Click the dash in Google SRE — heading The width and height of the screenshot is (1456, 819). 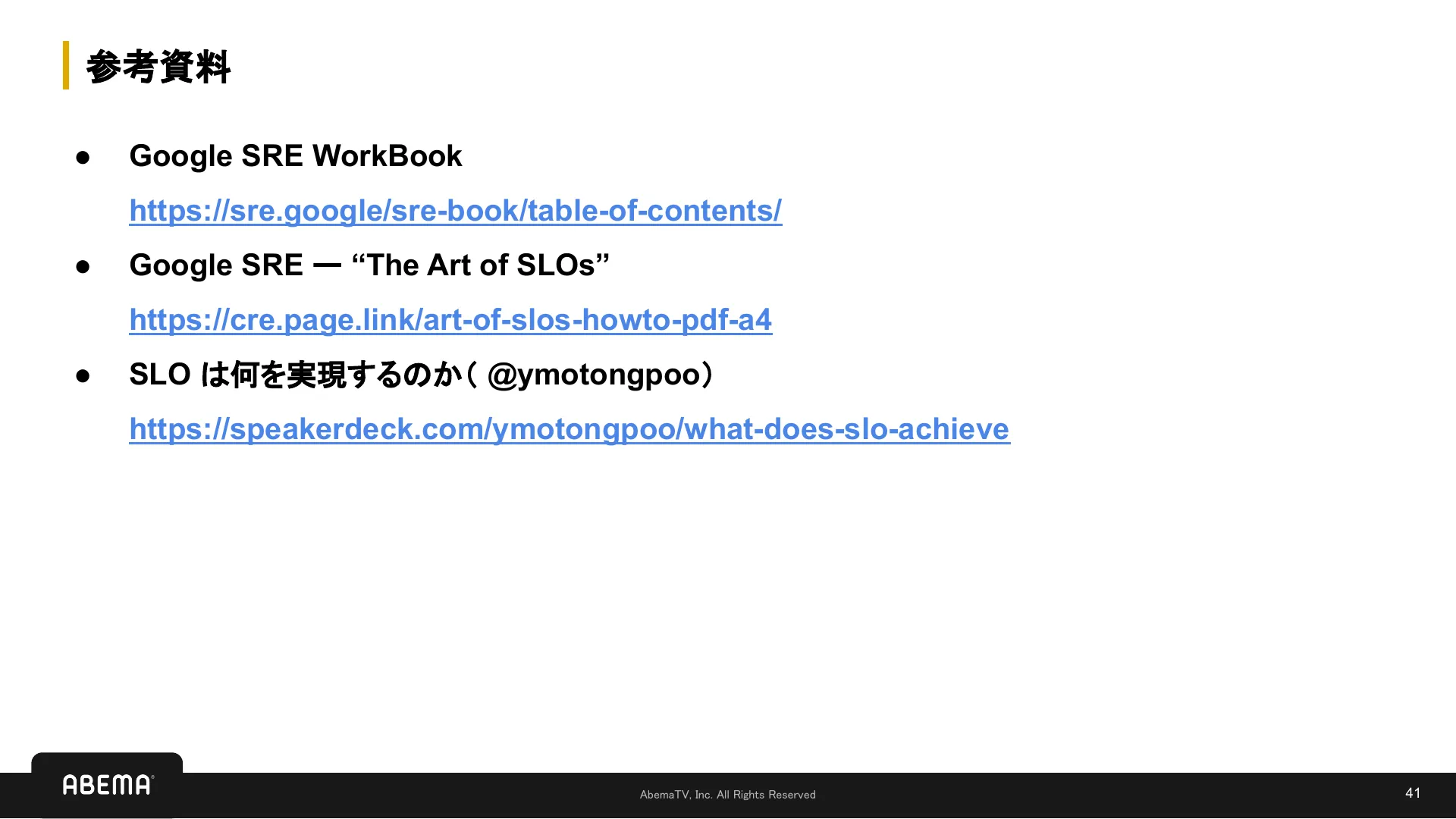(x=327, y=266)
